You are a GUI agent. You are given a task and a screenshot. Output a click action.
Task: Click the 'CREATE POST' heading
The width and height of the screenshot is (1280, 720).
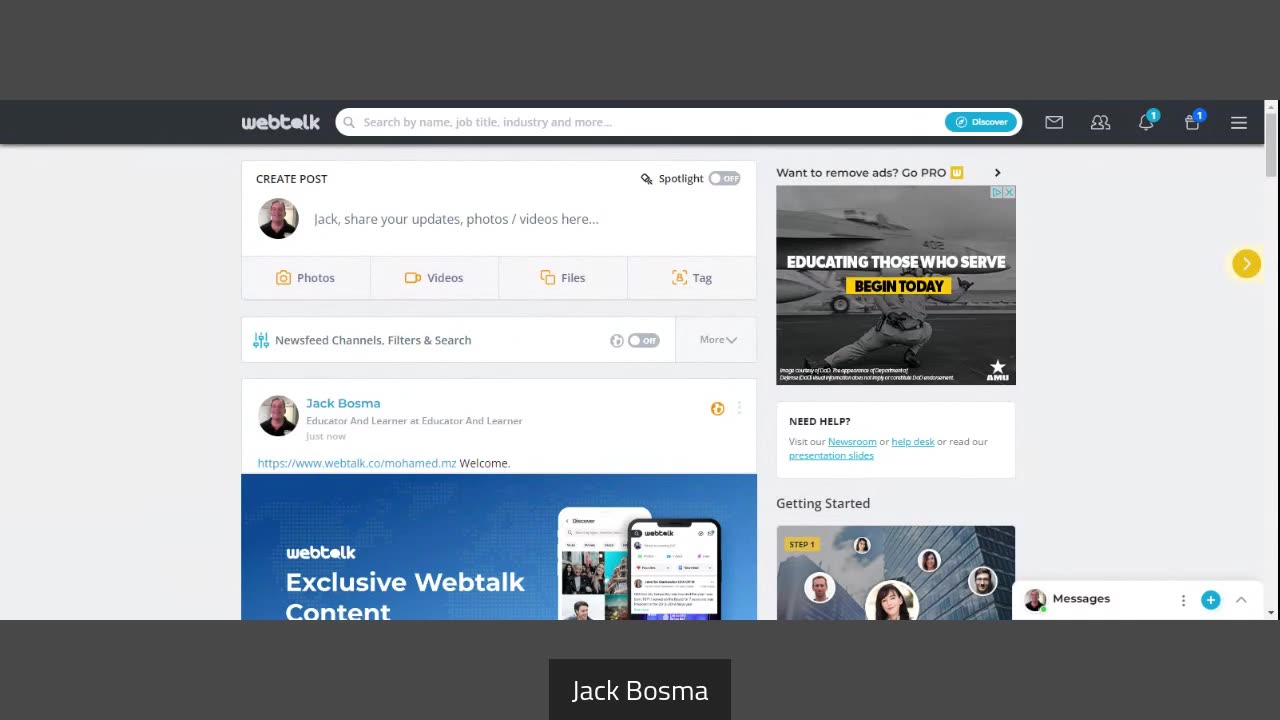[292, 178]
